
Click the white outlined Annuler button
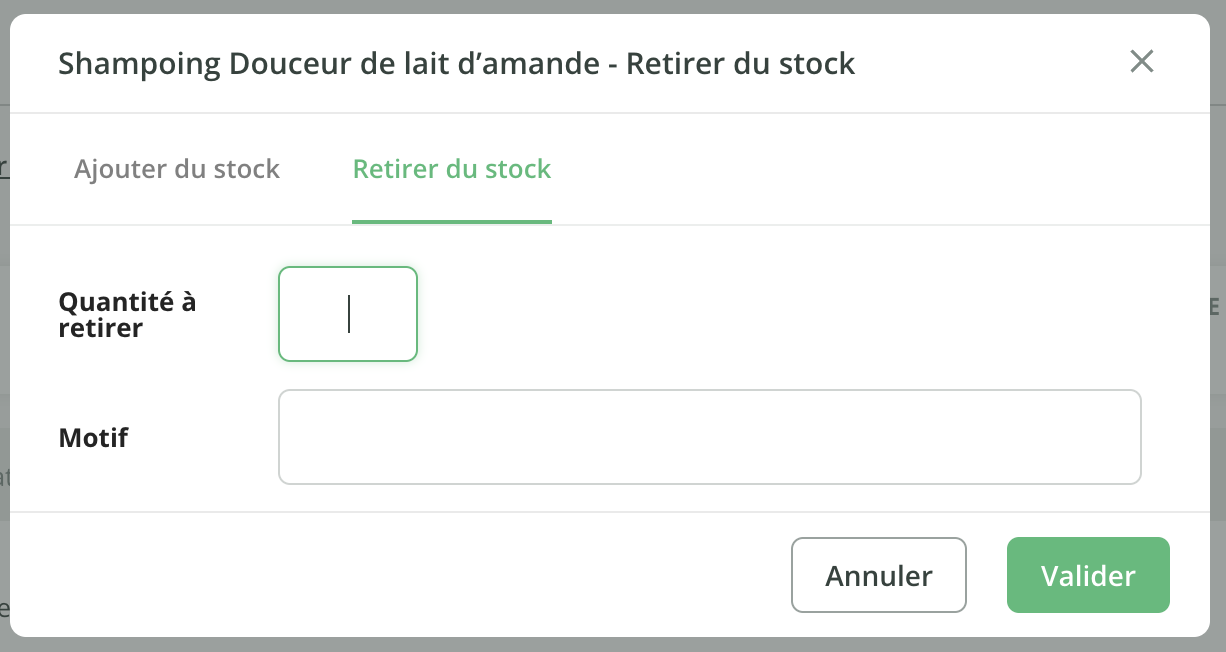pos(878,575)
